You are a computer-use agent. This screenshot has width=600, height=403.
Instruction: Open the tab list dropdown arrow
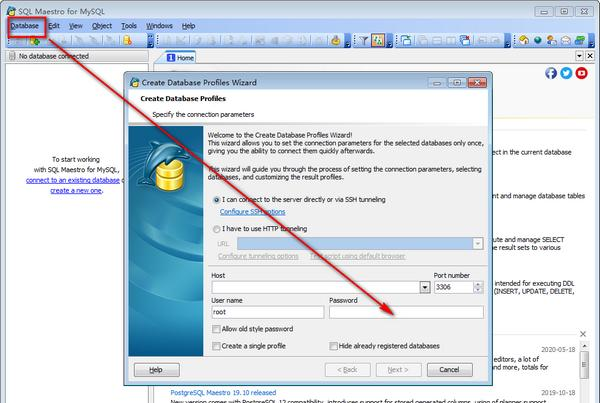pyautogui.click(x=579, y=56)
